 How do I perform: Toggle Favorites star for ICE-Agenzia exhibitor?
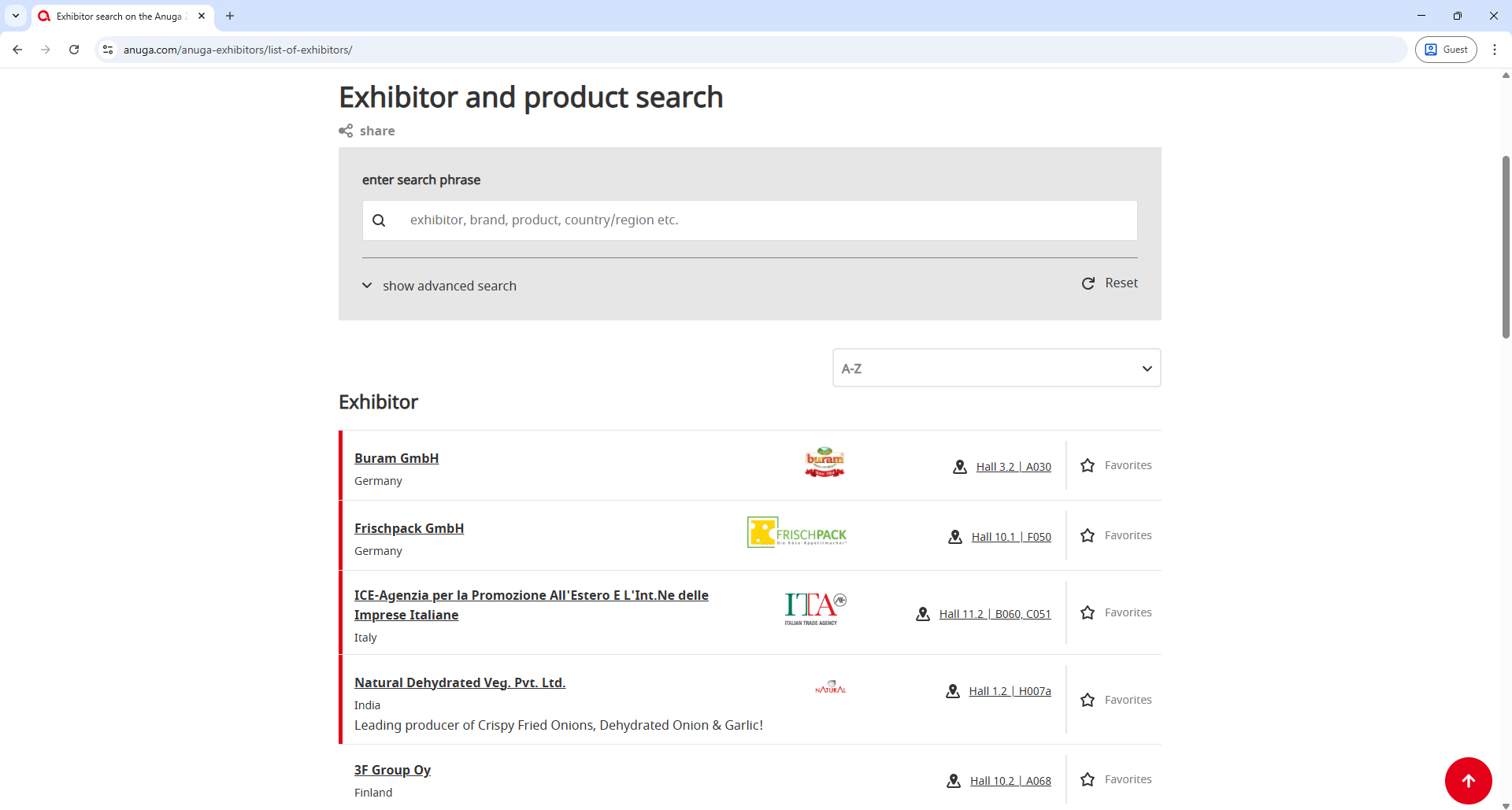tap(1088, 612)
